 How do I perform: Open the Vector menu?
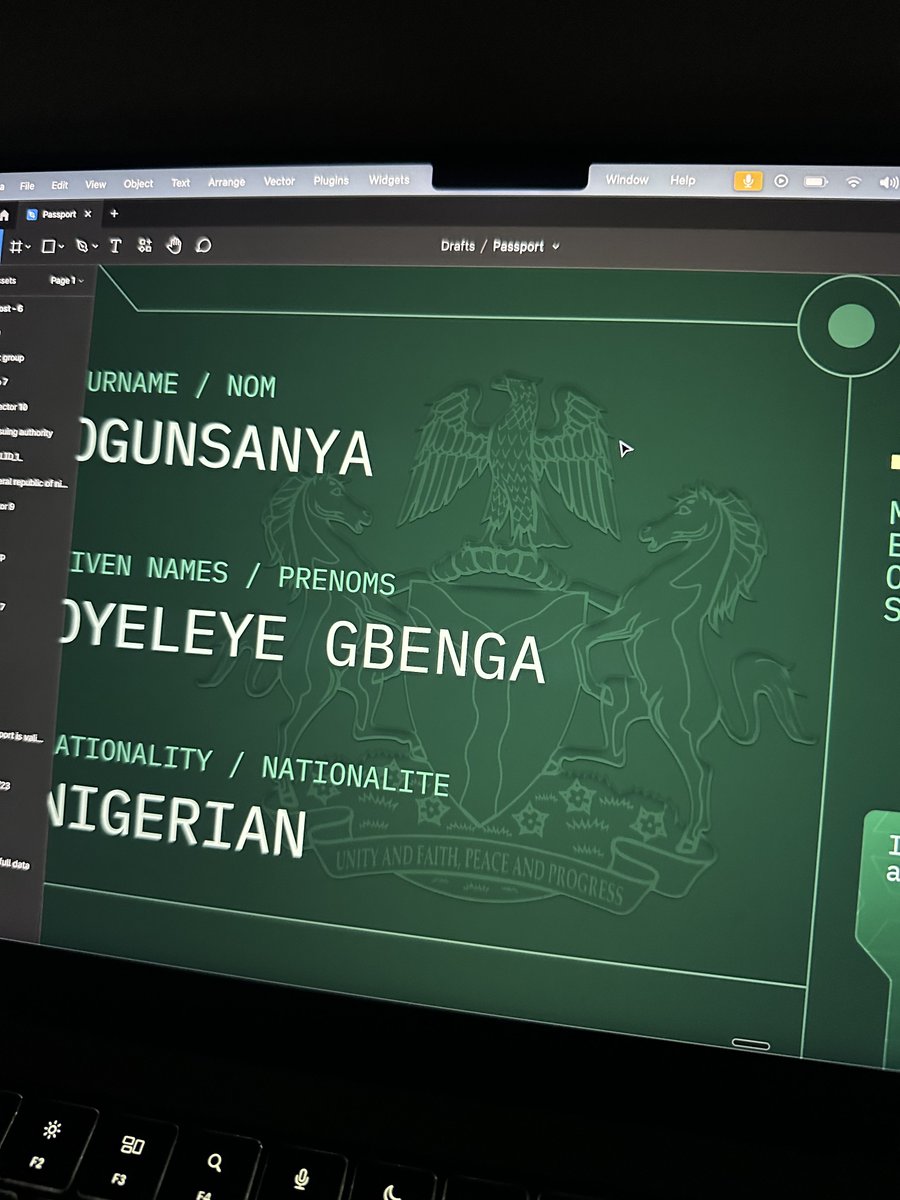click(279, 181)
